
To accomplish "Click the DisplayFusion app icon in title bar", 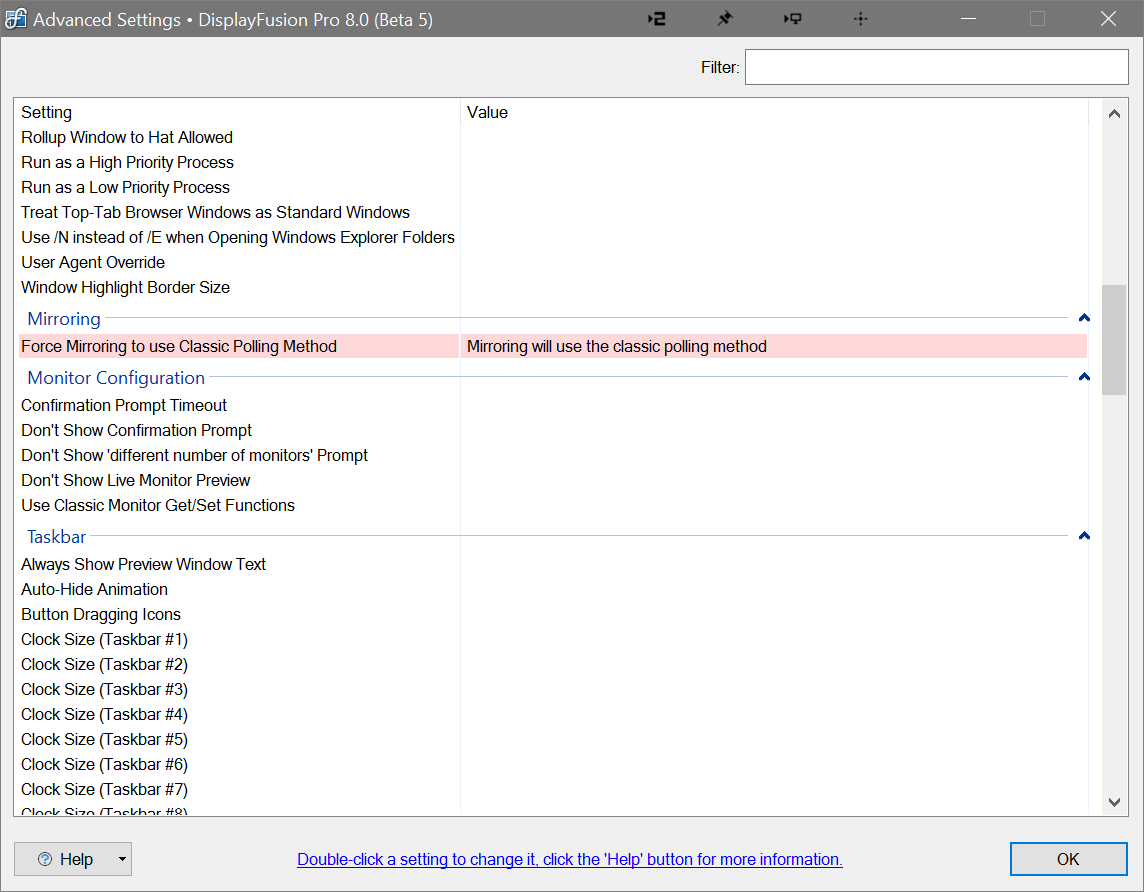I will tap(16, 19).
